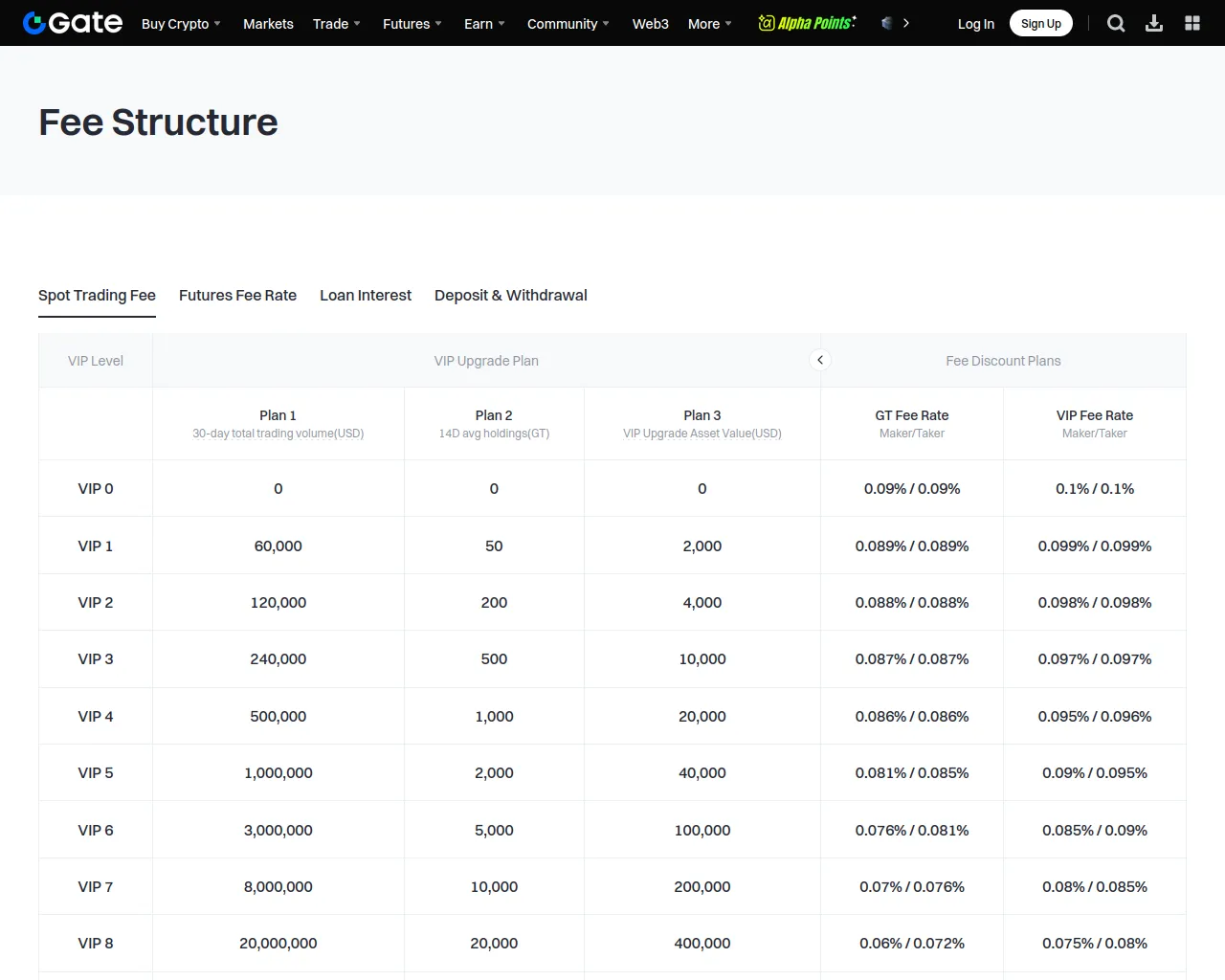
Task: Expand the Buy Crypto dropdown
Action: click(181, 24)
